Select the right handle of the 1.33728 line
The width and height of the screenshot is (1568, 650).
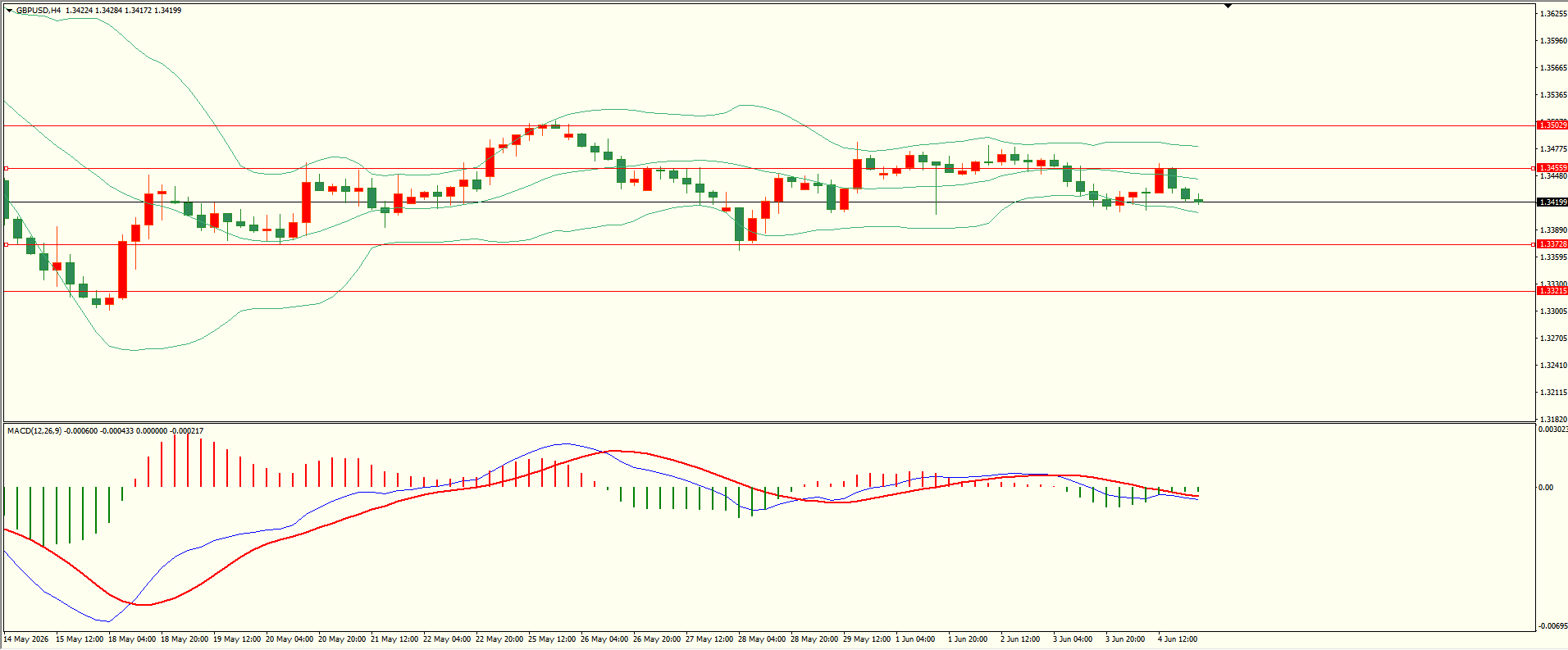pos(1534,244)
